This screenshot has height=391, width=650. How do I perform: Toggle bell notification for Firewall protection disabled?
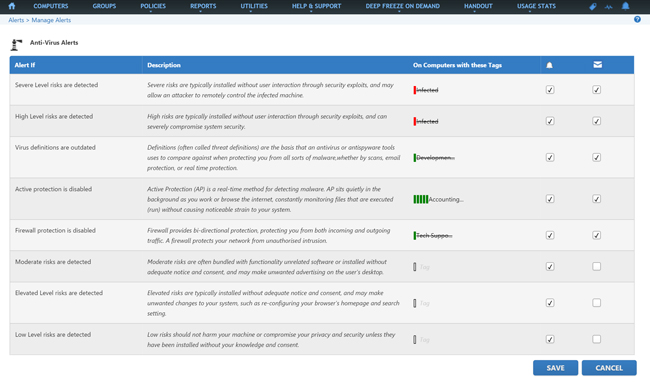550,235
